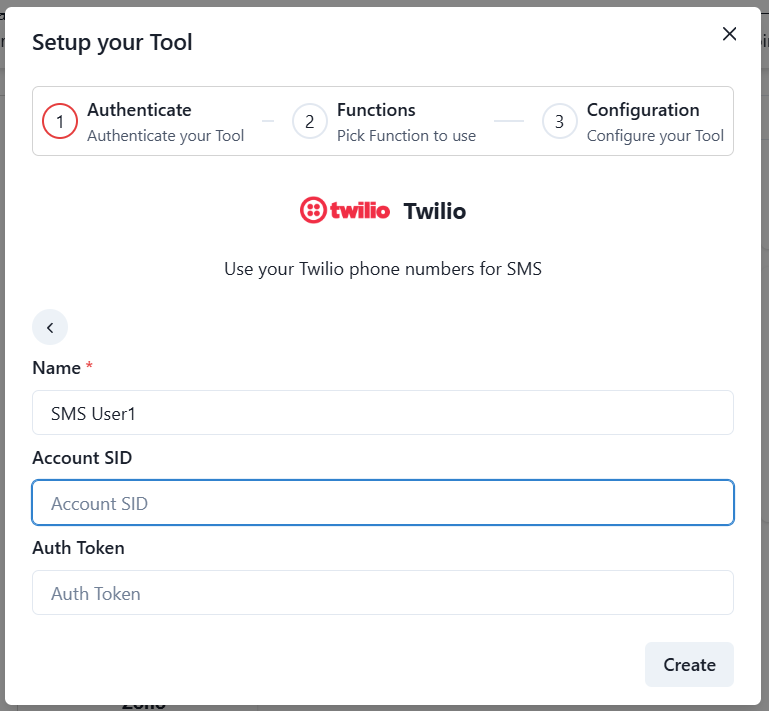This screenshot has width=769, height=711.
Task: Close the Setup your Tool dialog
Action: coord(729,34)
